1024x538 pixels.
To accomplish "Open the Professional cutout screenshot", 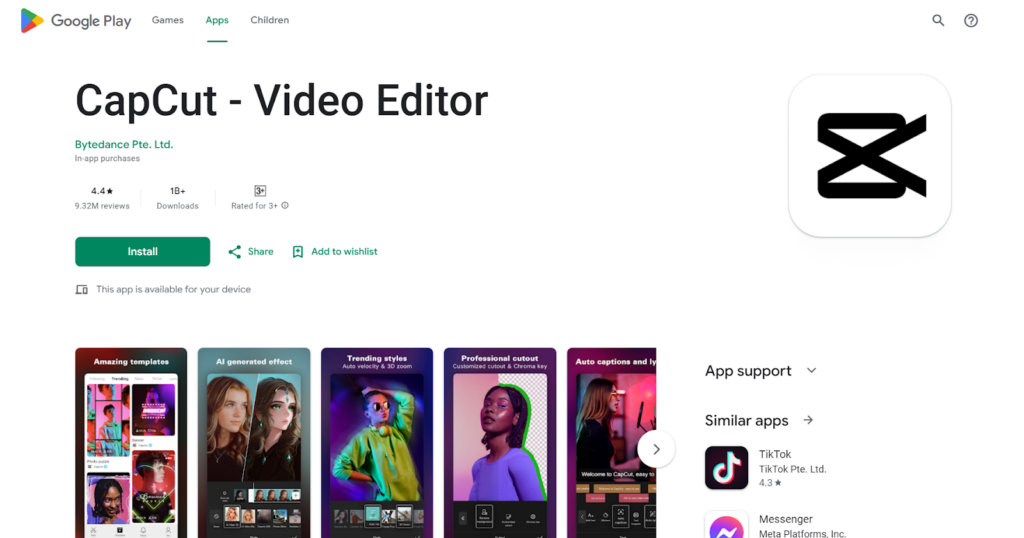I will 500,443.
